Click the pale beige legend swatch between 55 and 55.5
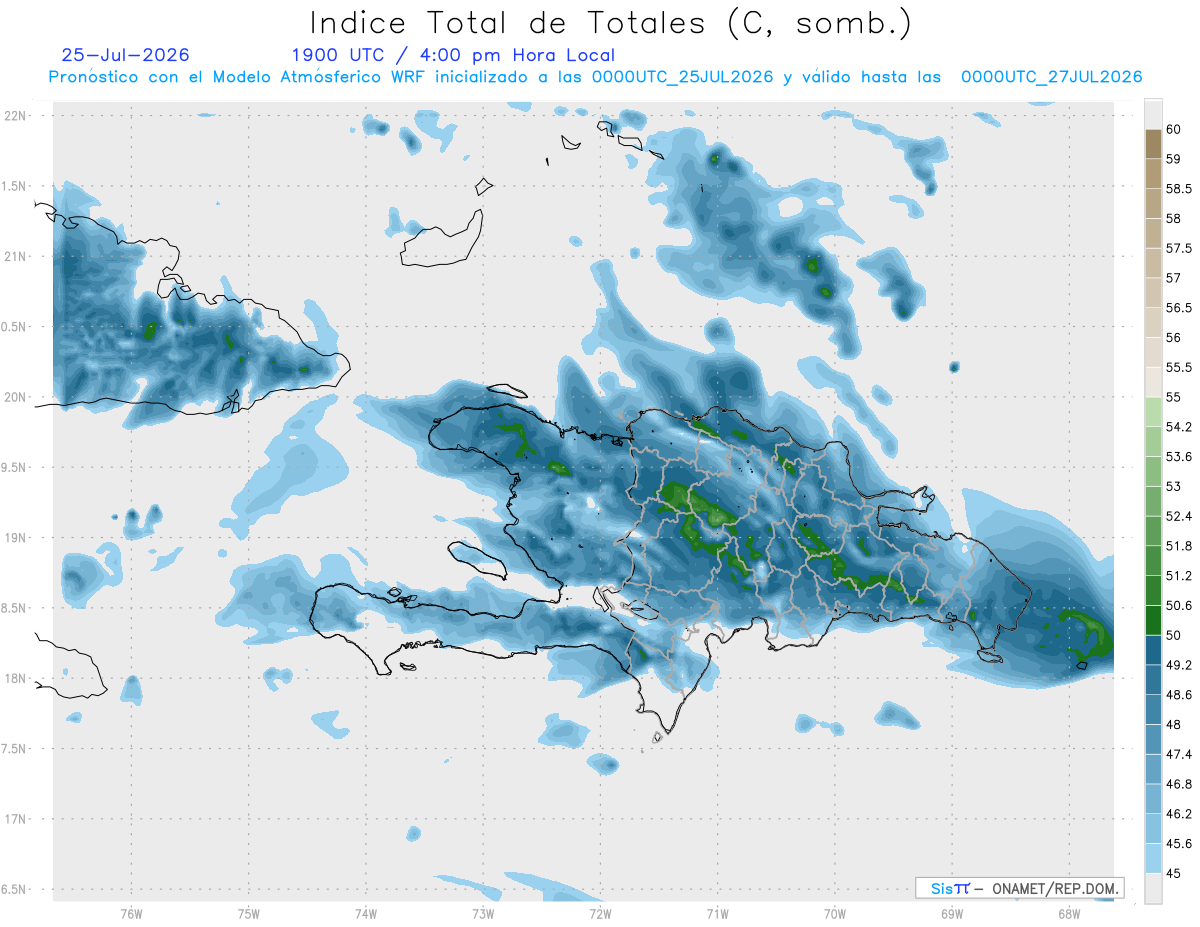Screen dimensions: 1200x927 pos(1153,382)
